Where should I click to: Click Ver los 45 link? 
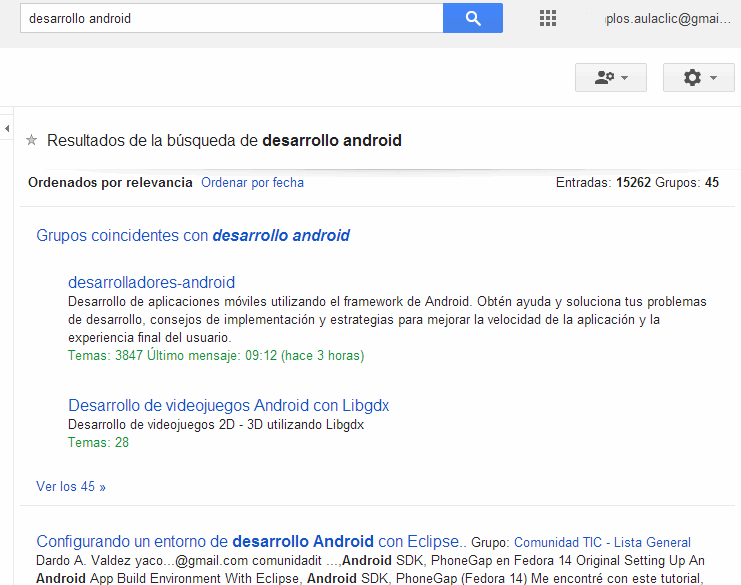[71, 487]
